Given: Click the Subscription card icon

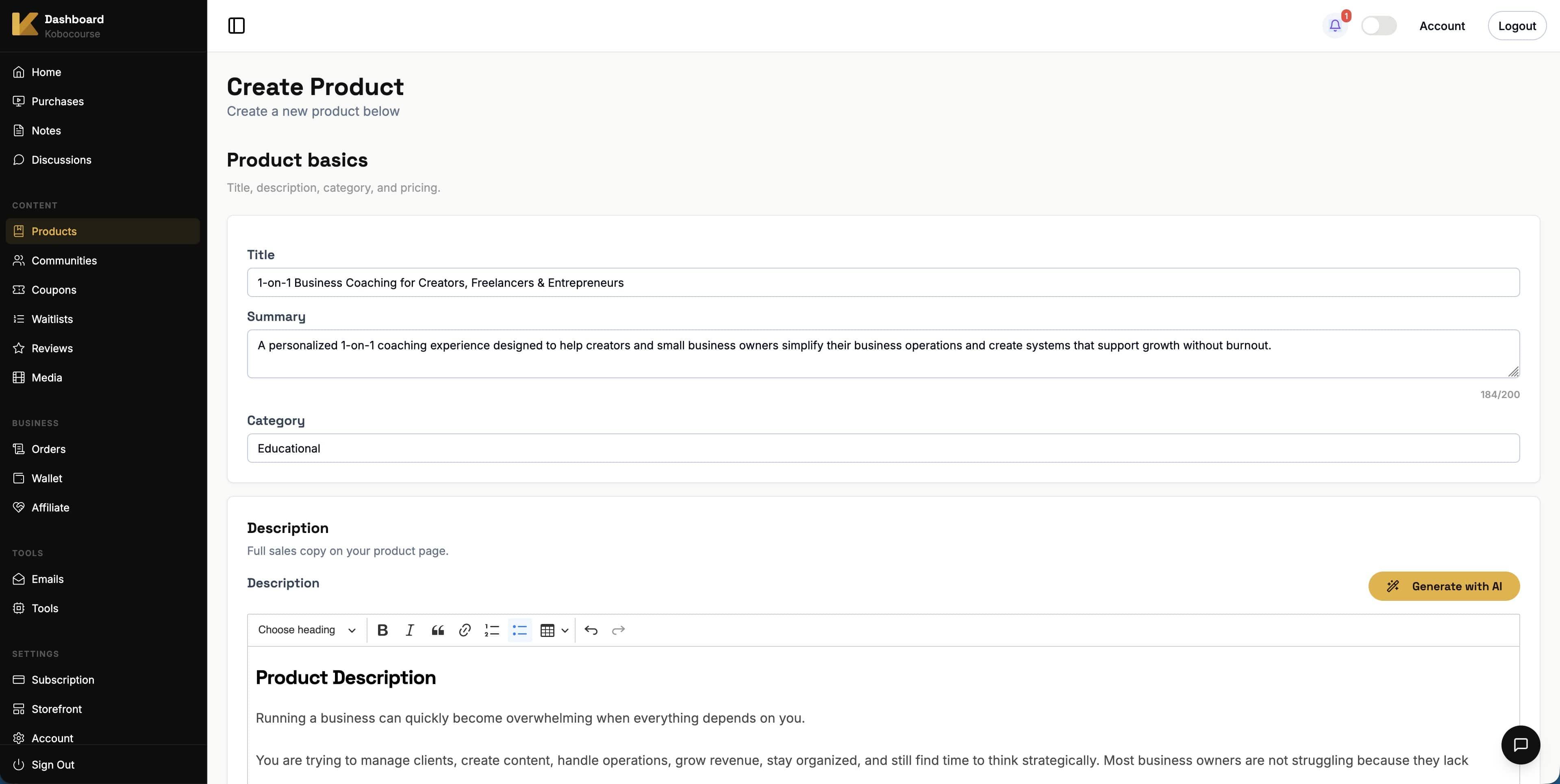Looking at the screenshot, I should coord(19,680).
